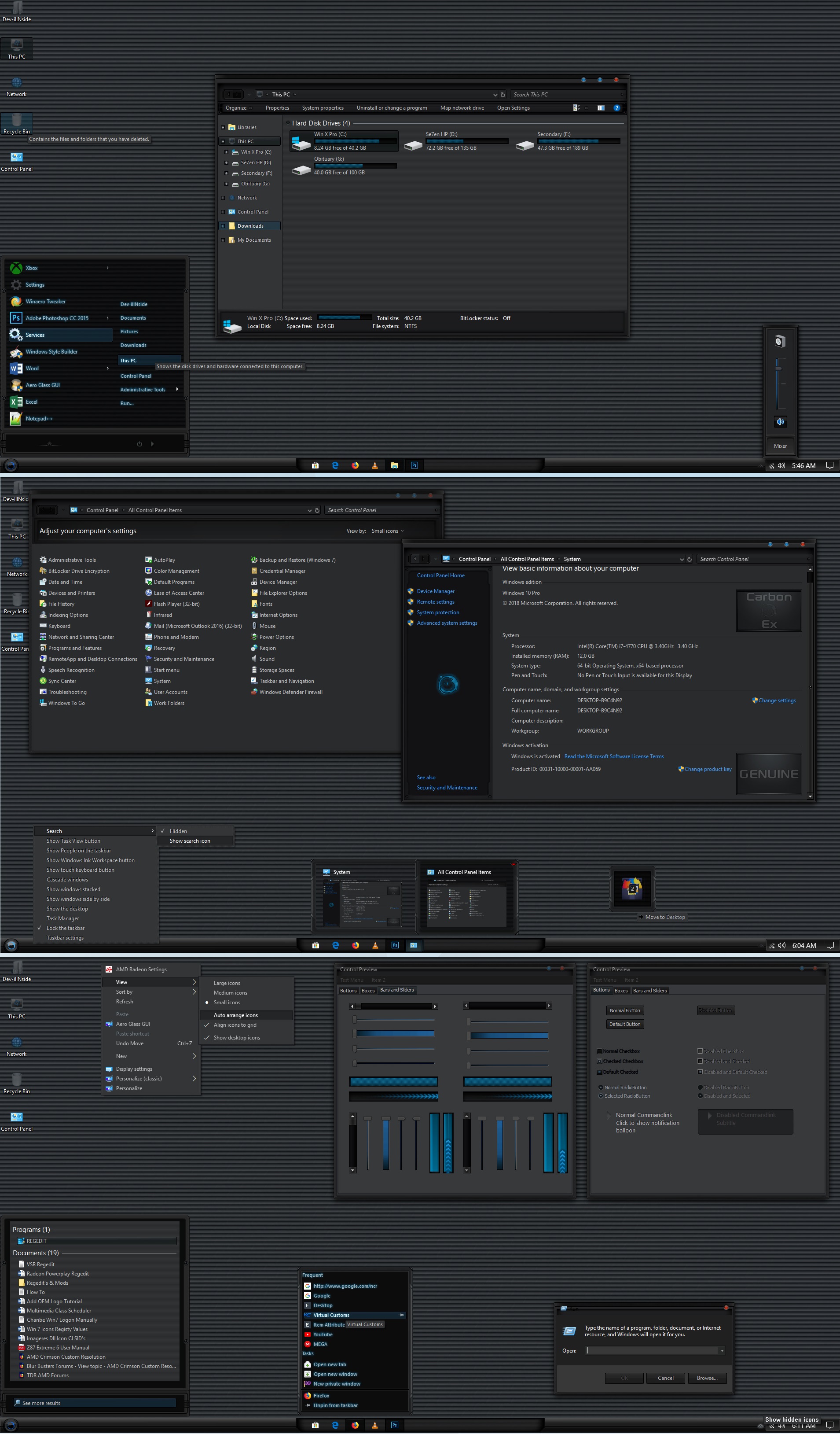Click See more results in start search
Image resolution: width=840 pixels, height=1434 pixels.
(x=95, y=1403)
